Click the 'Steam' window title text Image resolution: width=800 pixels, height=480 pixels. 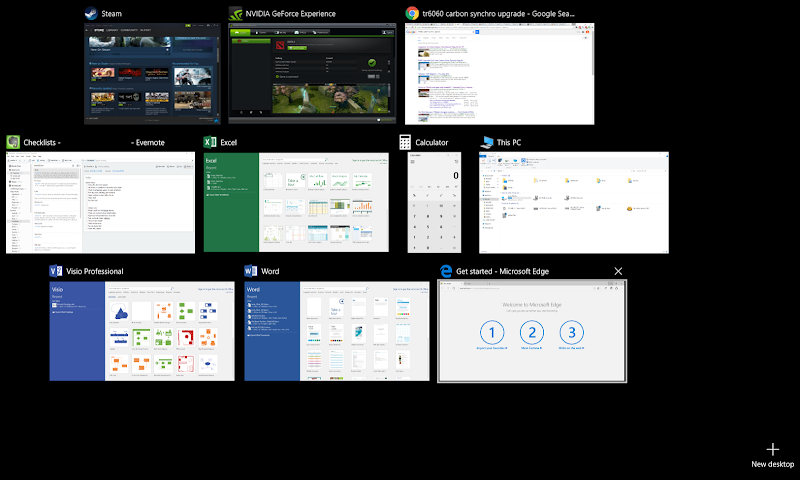(111, 14)
